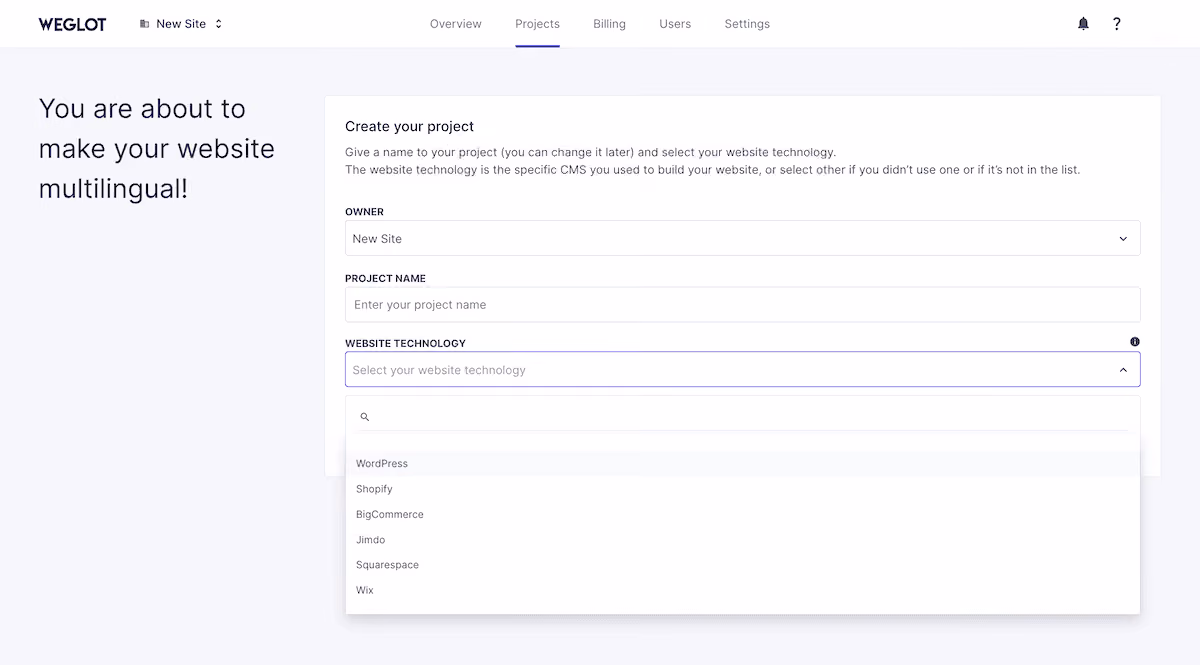Click the "OWNER" label
Image resolution: width=1200 pixels, height=665 pixels.
pyautogui.click(x=364, y=212)
